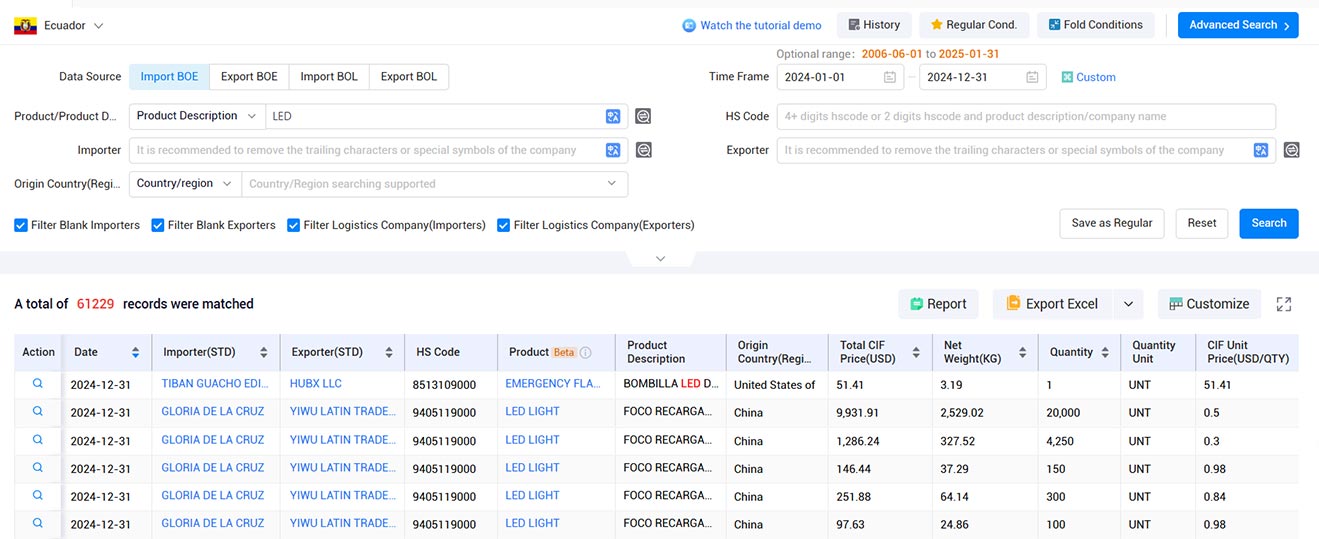Toggle Filter Logistics Company(Importers) checkbox
This screenshot has width=1319, height=539.
tap(294, 225)
